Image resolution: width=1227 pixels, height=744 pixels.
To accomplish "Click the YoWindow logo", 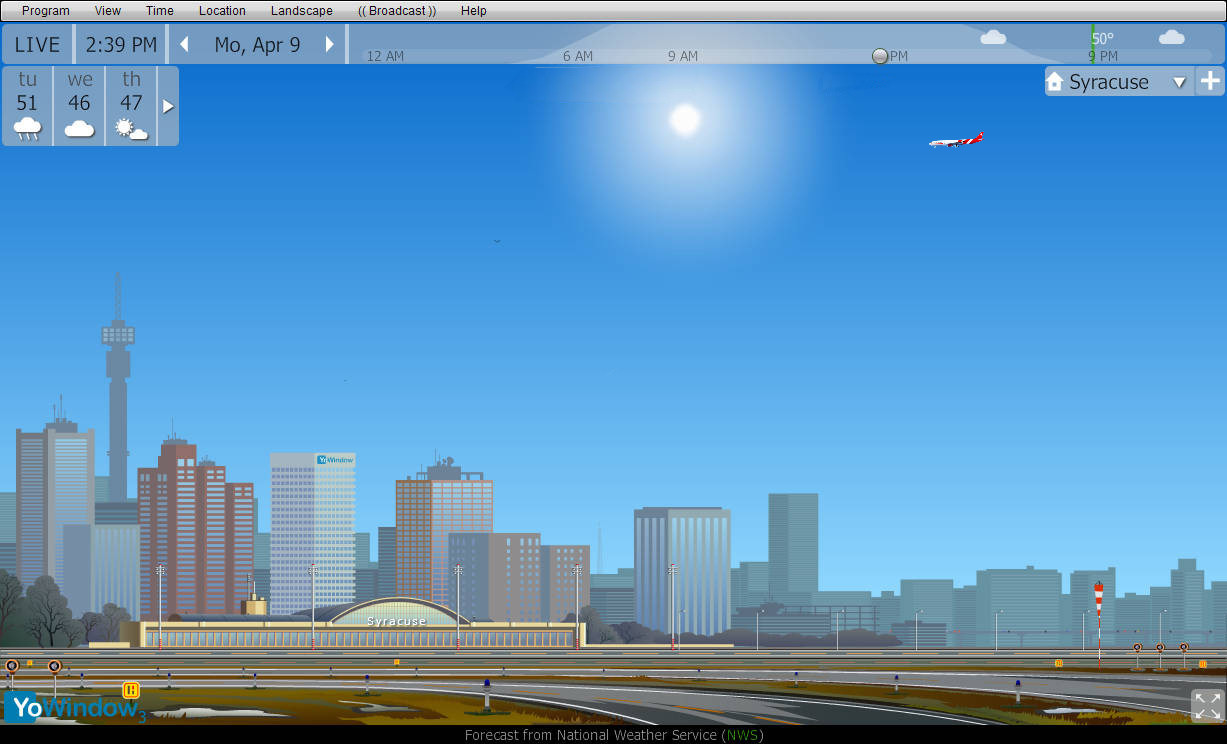I will (74, 706).
